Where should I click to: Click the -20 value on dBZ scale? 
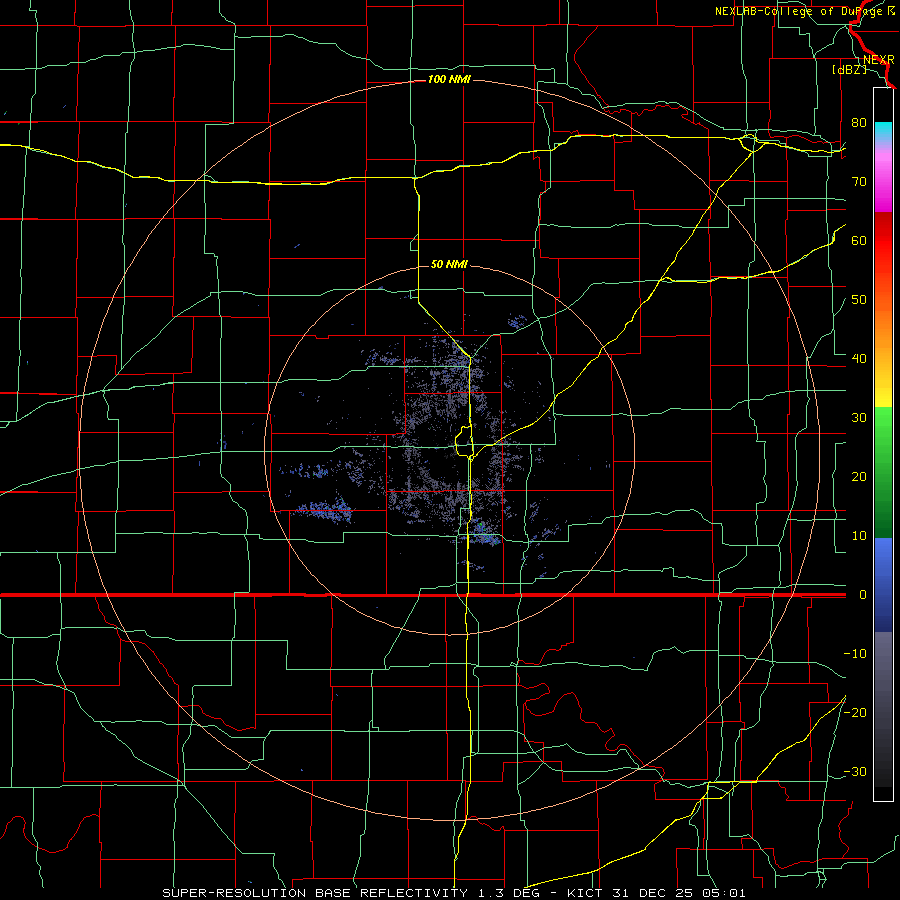(855, 712)
